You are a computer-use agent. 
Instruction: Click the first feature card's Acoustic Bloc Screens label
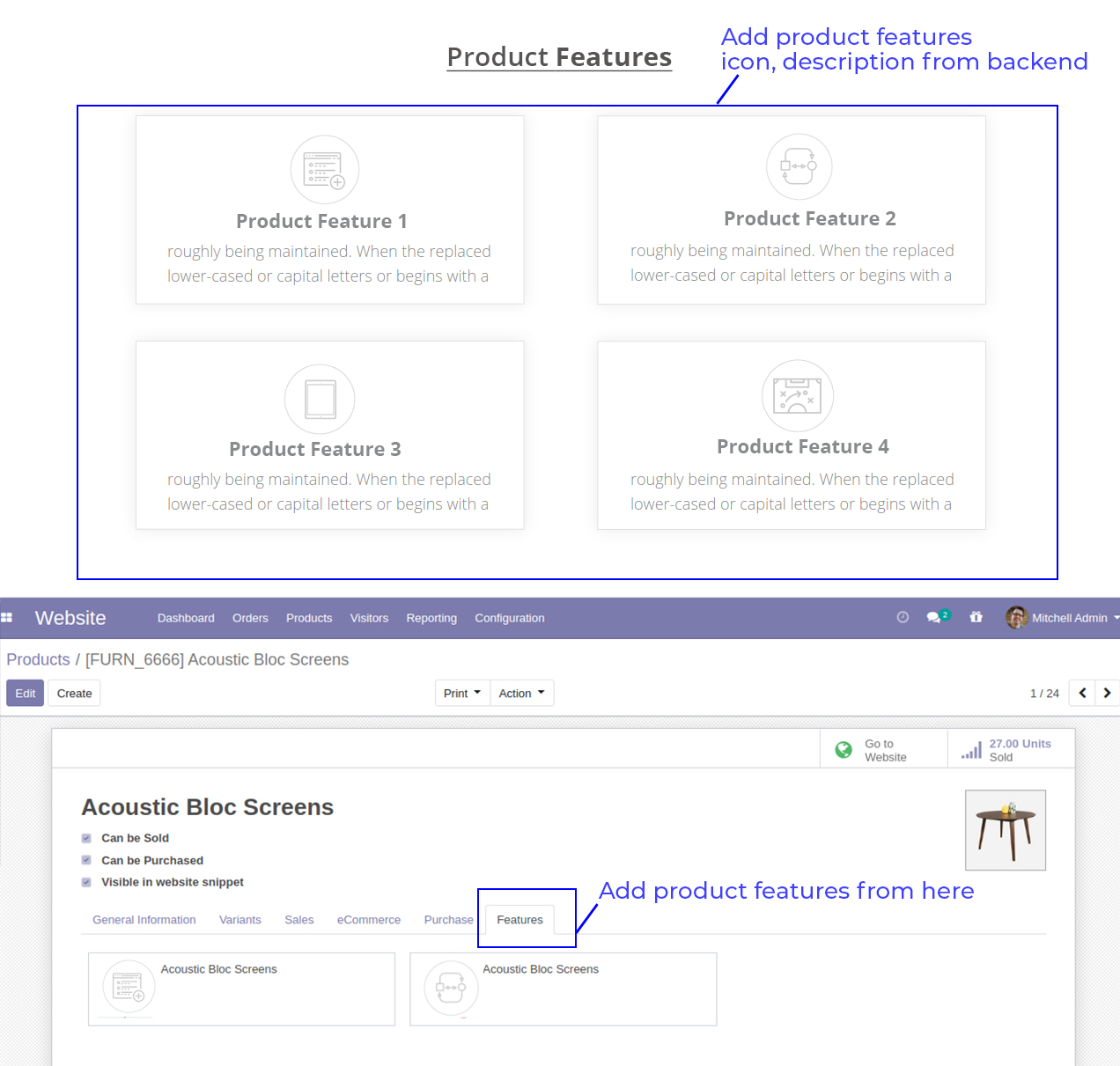coord(218,969)
